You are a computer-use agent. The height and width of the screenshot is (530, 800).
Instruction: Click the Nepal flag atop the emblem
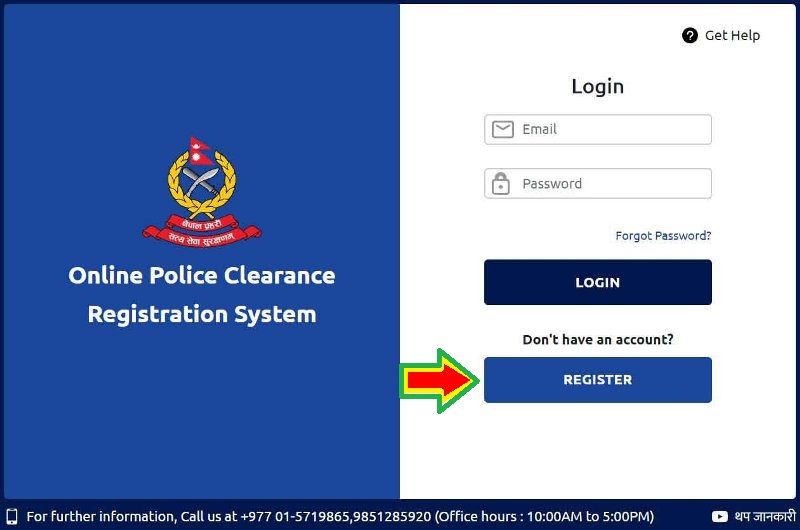click(199, 151)
